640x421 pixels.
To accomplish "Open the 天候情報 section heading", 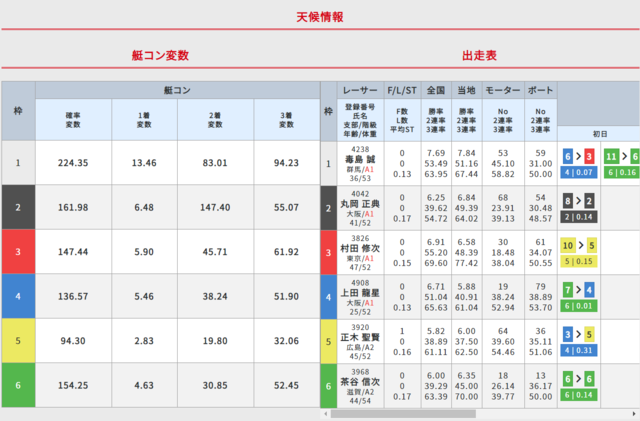I will pyautogui.click(x=320, y=17).
